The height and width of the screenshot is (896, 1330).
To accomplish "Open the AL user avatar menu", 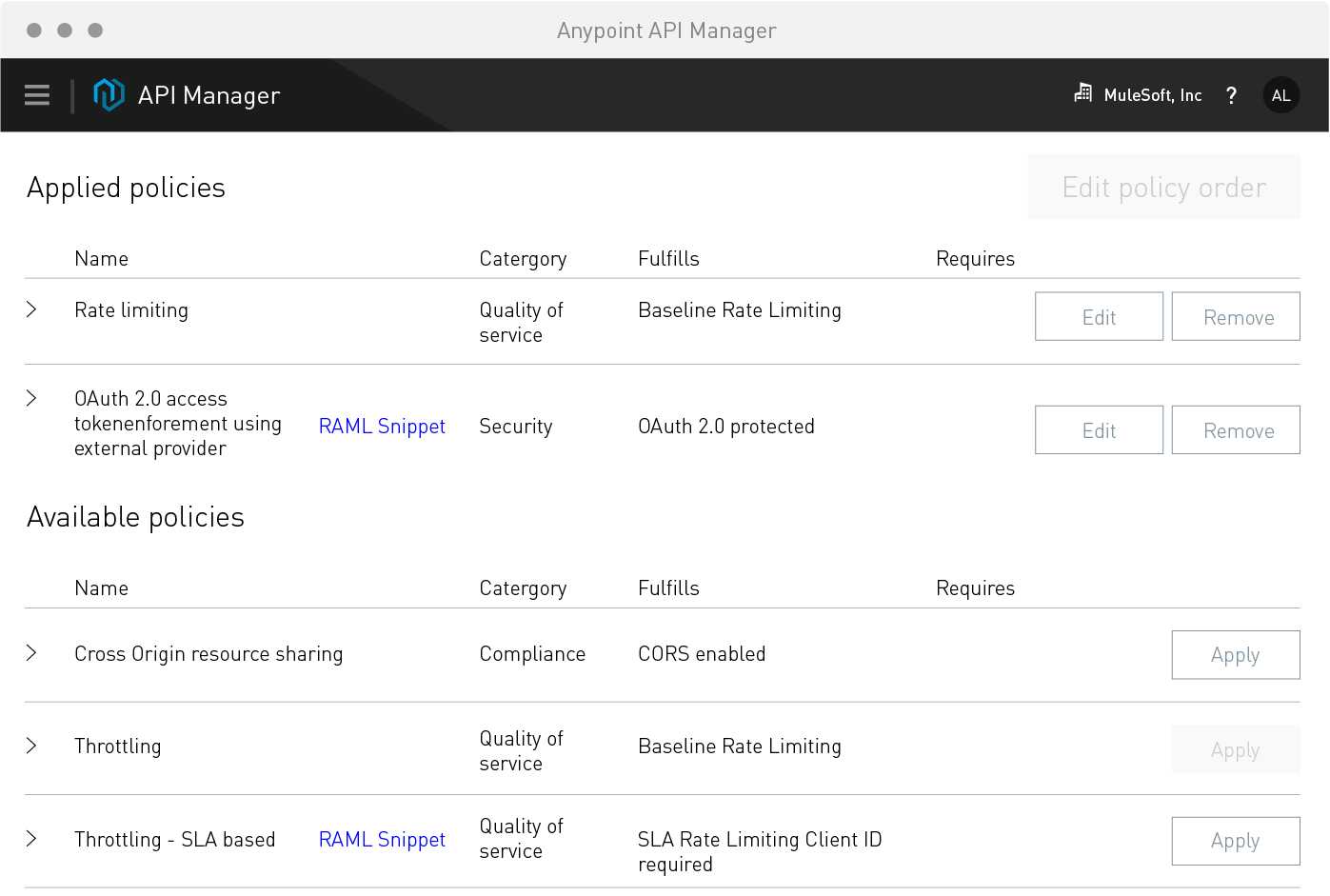I will (1280, 94).
